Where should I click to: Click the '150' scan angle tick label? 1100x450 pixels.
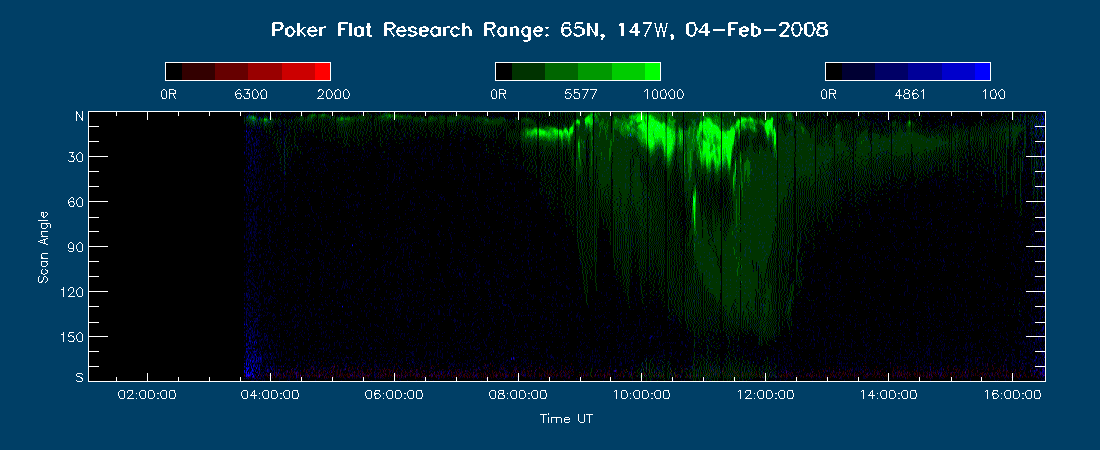(x=72, y=337)
